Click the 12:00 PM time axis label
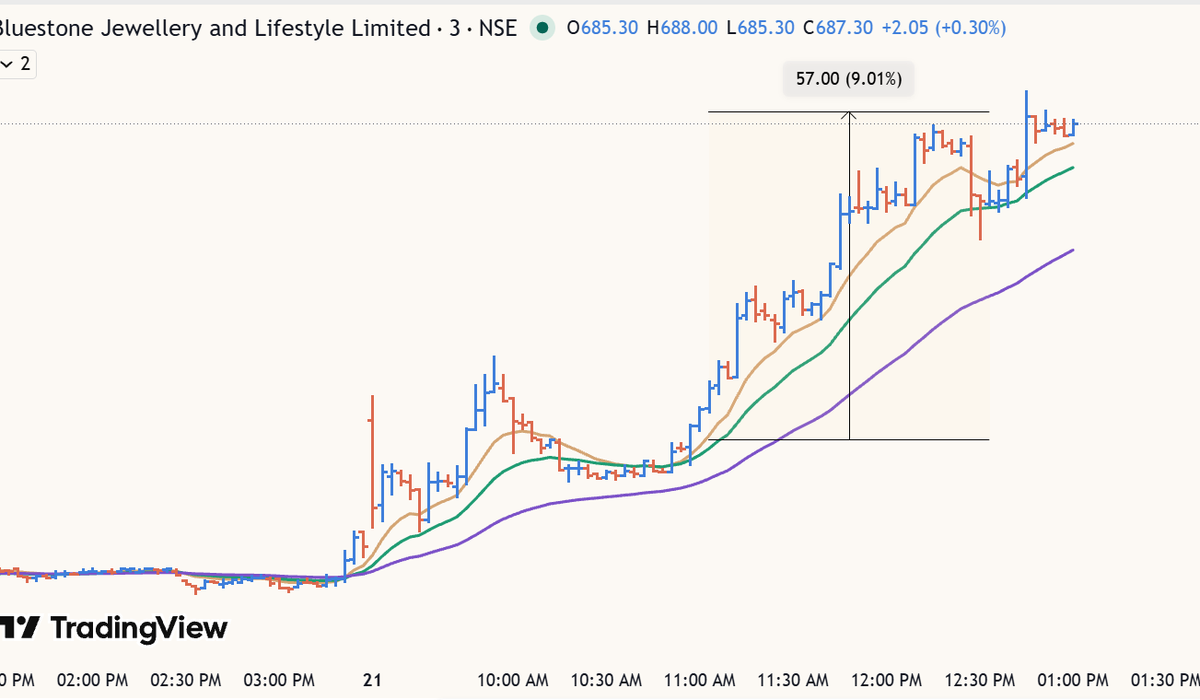1200x700 pixels. coord(887,680)
